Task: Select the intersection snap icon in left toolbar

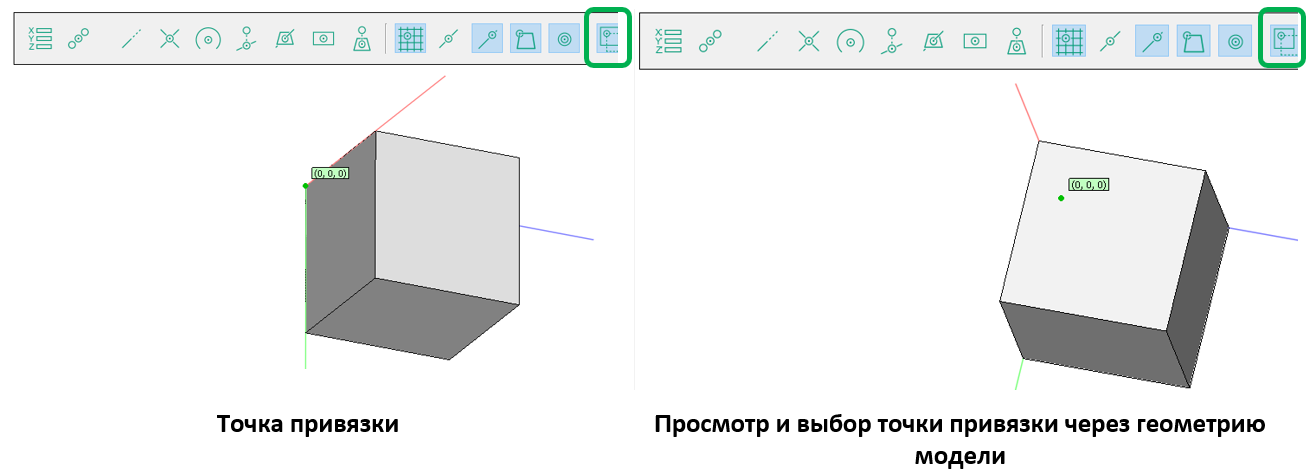Action: click(x=170, y=39)
